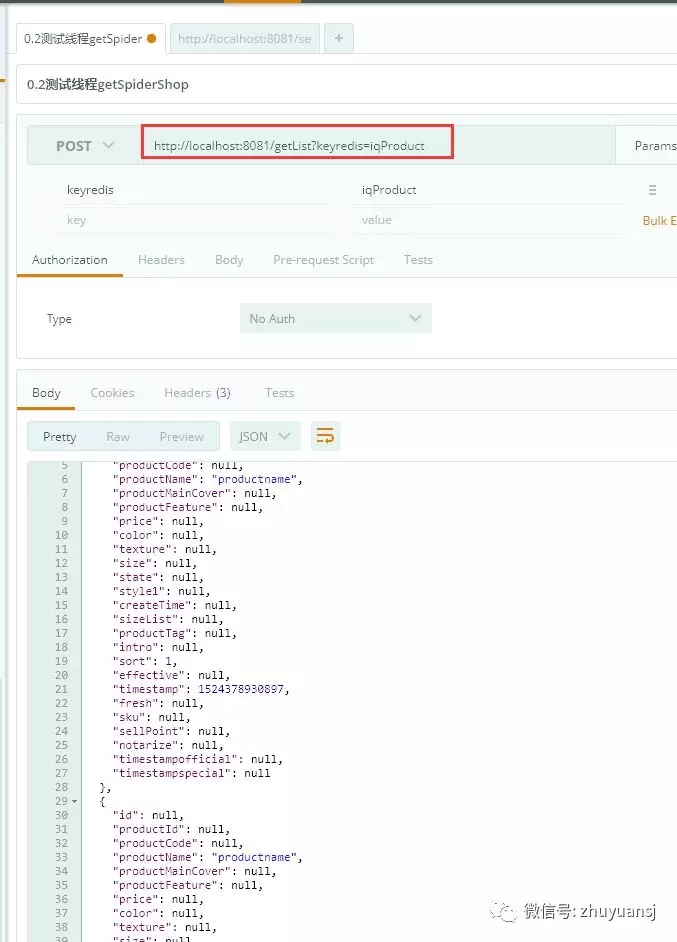The height and width of the screenshot is (942, 677).
Task: Click the unsaved orange dot on first tab
Action: tap(152, 39)
